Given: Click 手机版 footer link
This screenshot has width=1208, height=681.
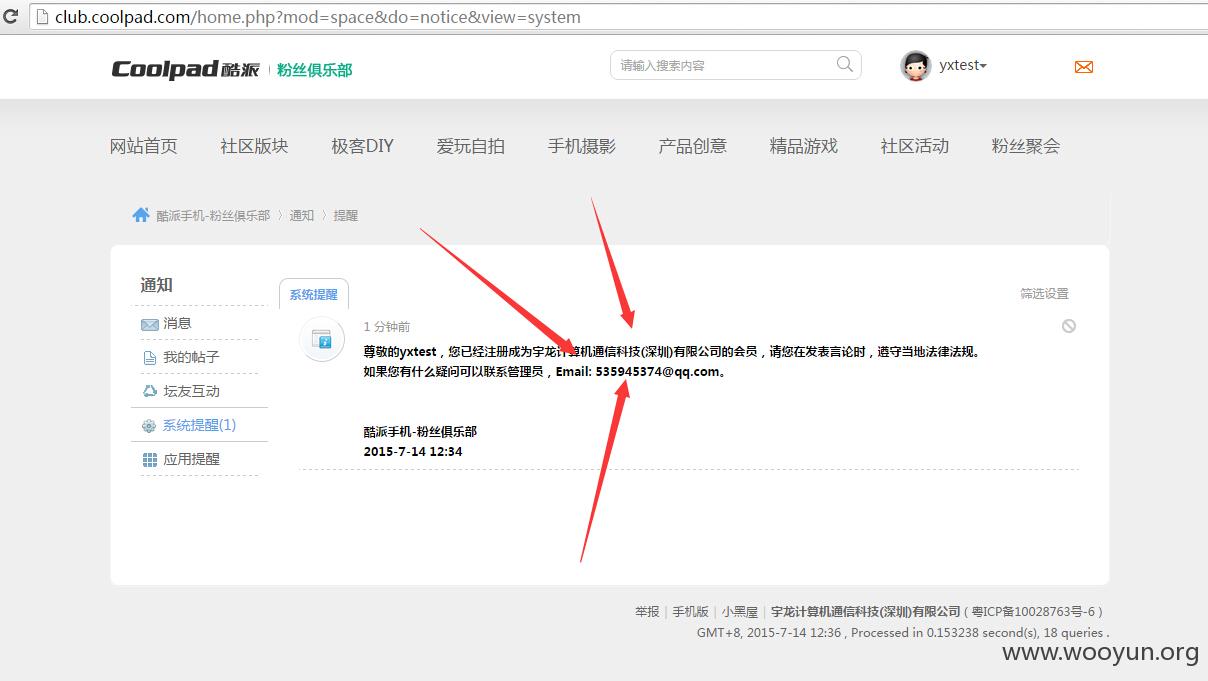Looking at the screenshot, I should point(690,611).
